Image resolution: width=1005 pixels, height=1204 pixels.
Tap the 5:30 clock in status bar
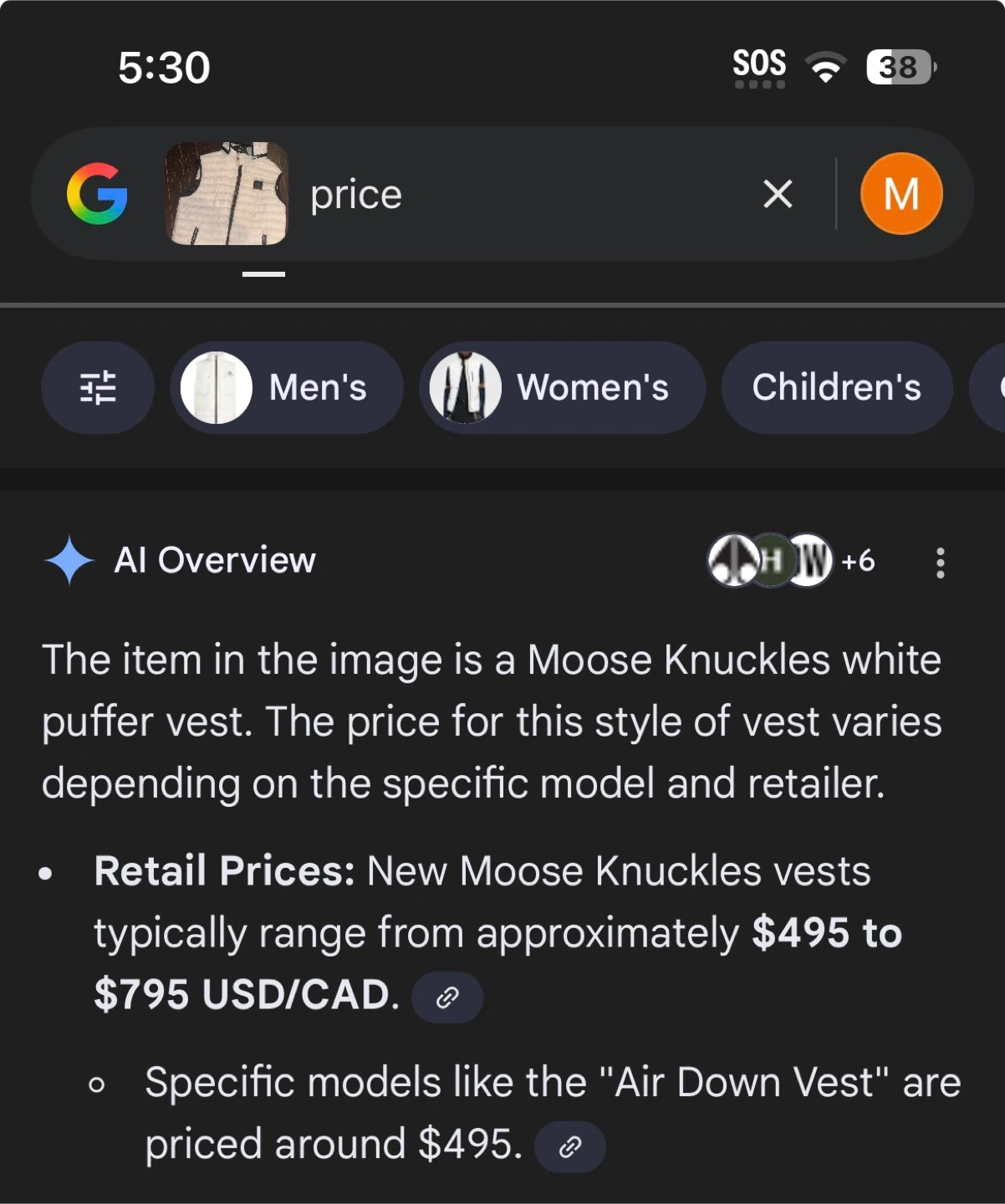[164, 68]
